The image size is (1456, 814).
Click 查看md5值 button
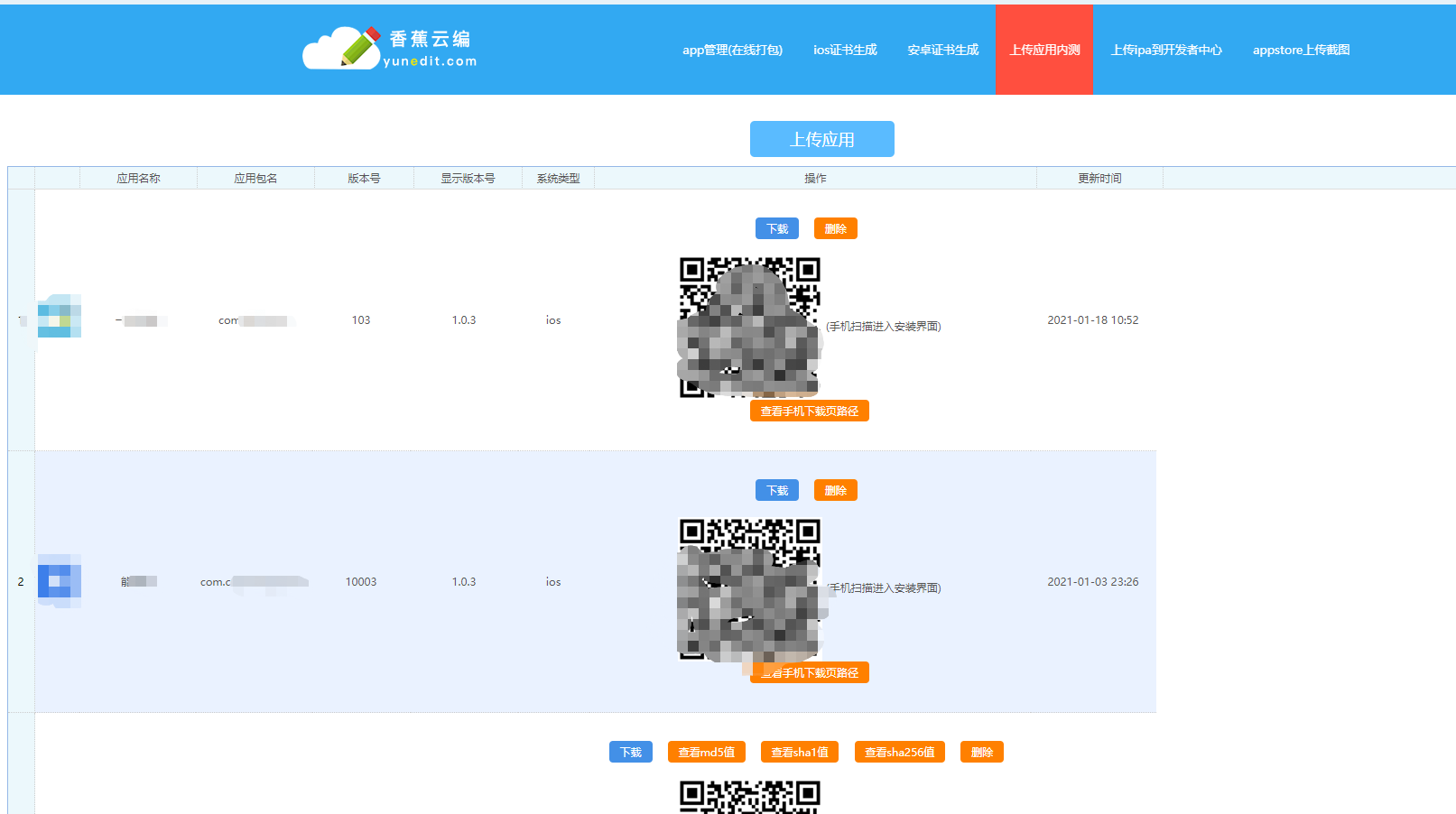pyautogui.click(x=707, y=752)
